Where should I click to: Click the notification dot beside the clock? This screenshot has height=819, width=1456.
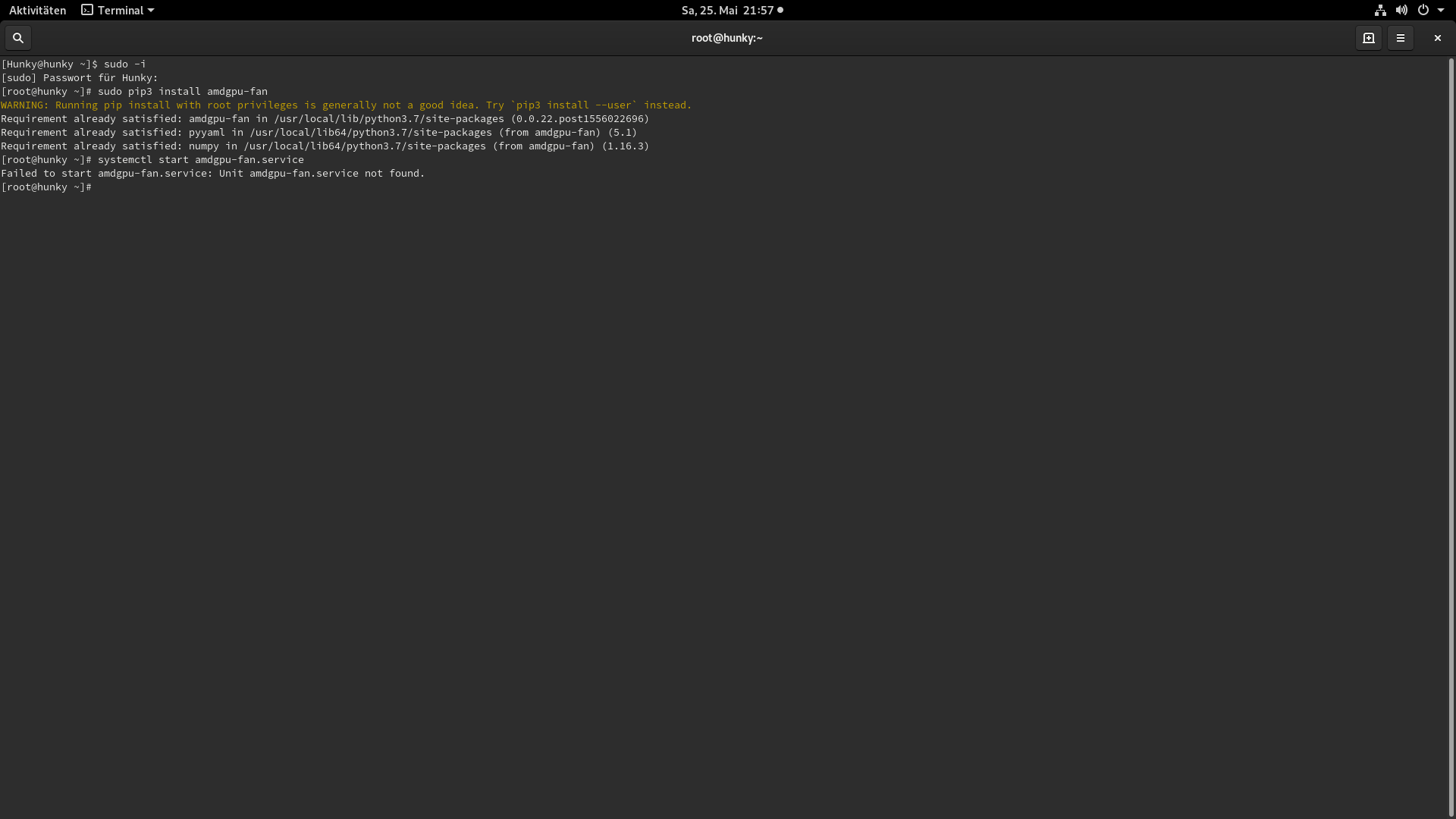780,11
